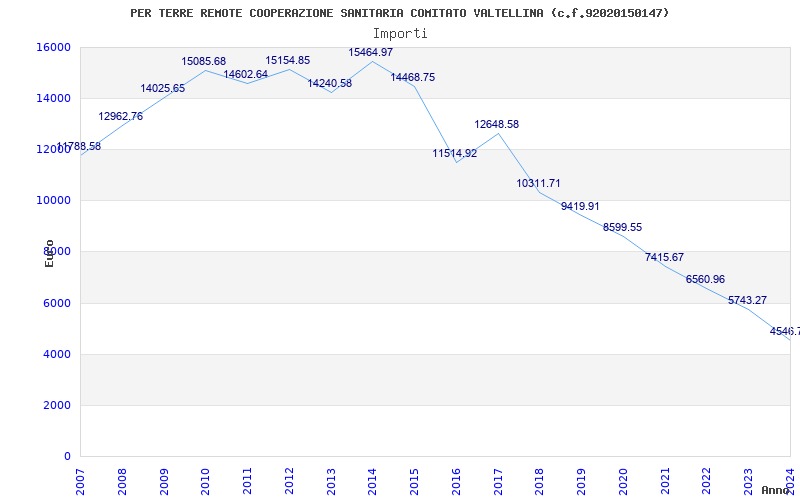Click the data label 14240.58
The image size is (800, 500).
tap(329, 84)
